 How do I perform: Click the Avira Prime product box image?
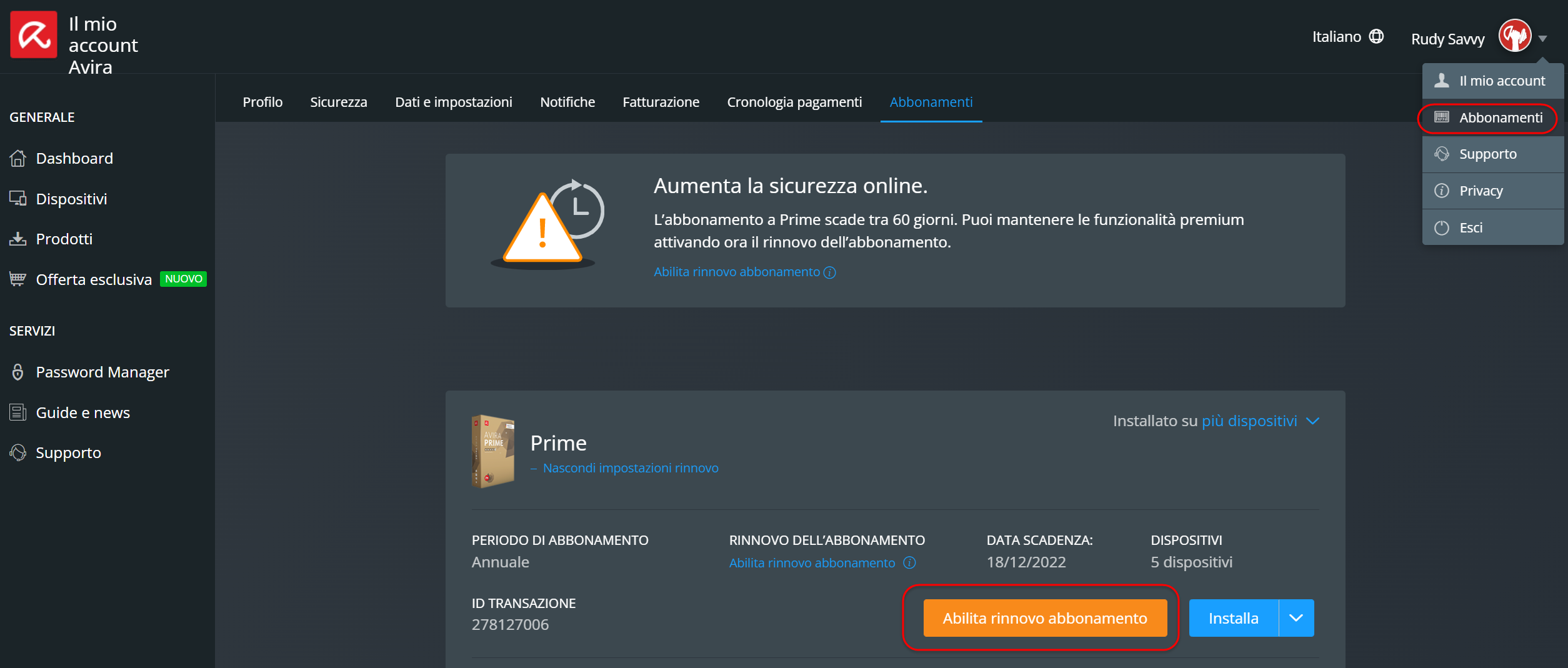(492, 451)
